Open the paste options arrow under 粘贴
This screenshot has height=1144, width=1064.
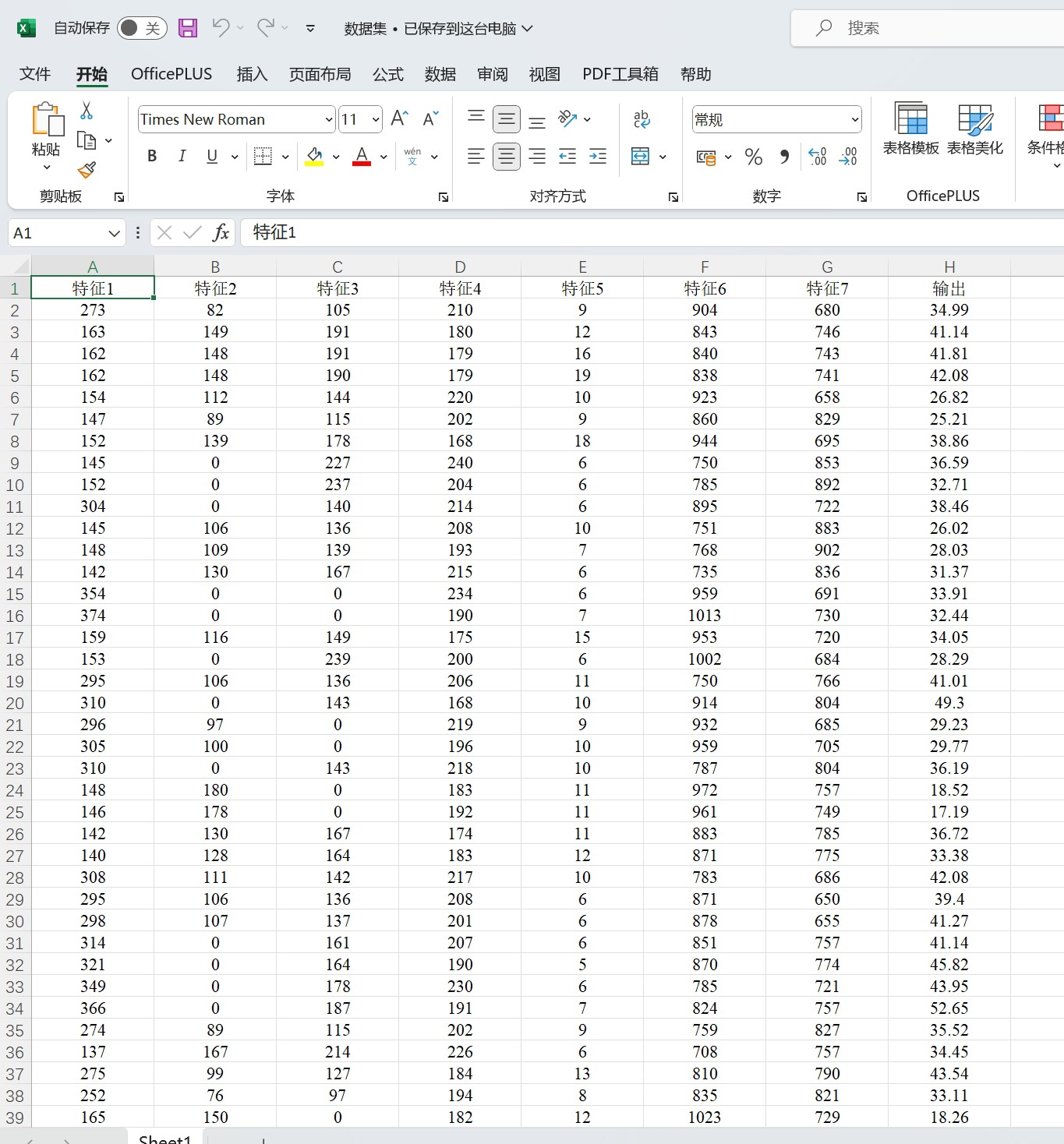pos(46,168)
